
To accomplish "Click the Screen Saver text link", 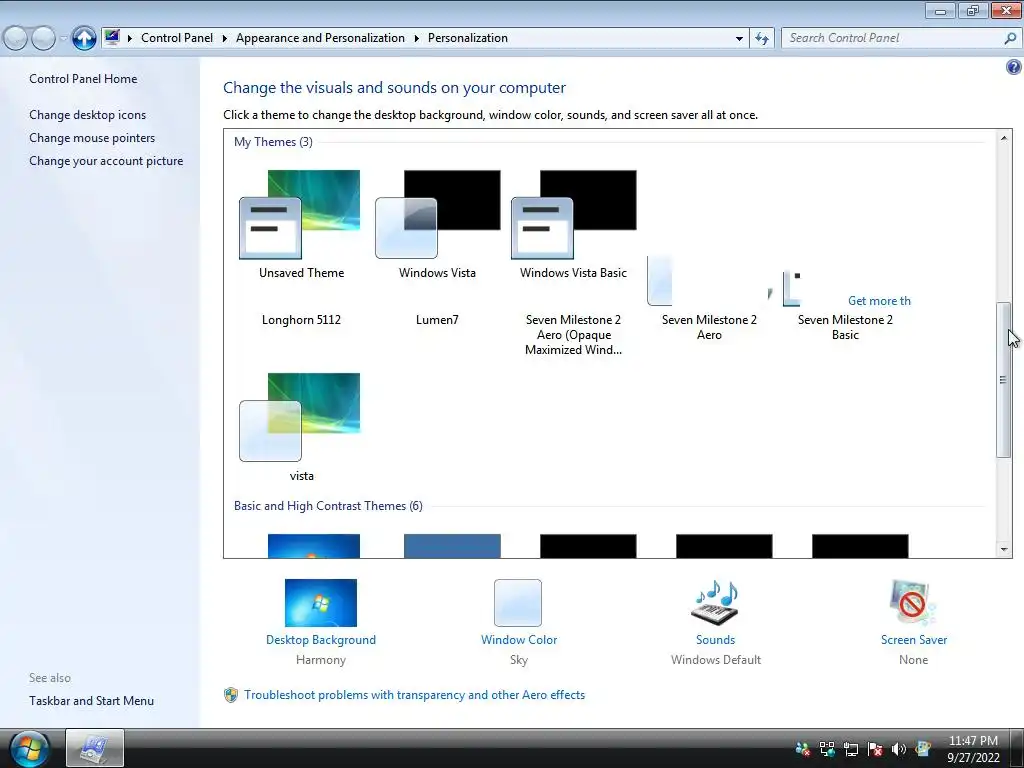I will point(914,640).
